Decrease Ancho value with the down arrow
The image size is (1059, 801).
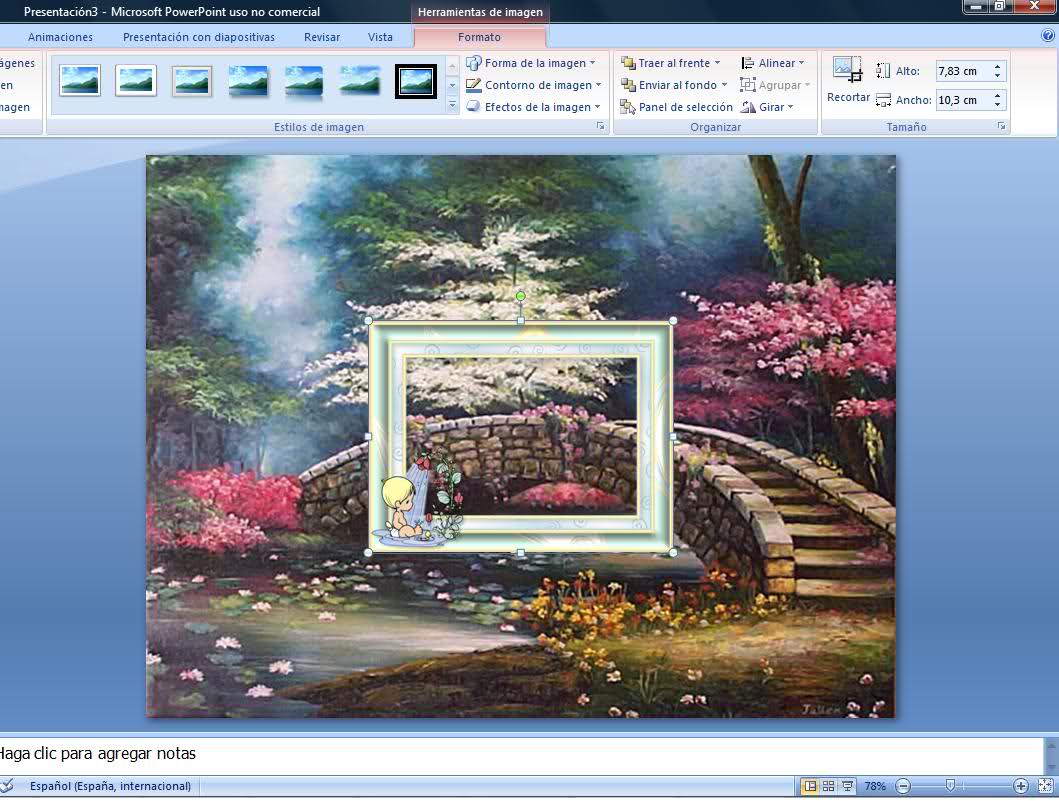[998, 105]
